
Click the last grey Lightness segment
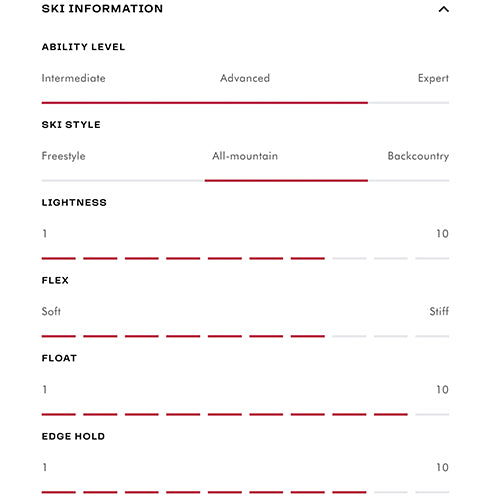(x=432, y=258)
